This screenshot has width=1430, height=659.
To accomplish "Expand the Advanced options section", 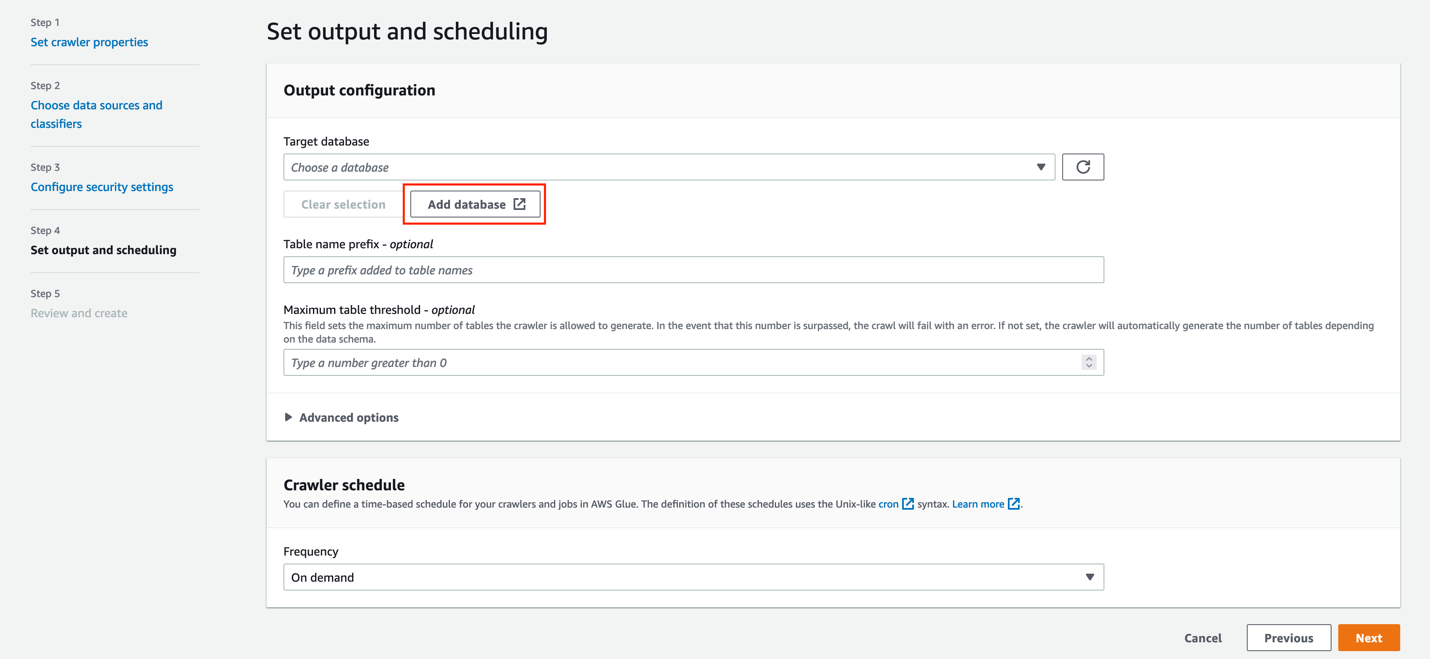I will (347, 417).
